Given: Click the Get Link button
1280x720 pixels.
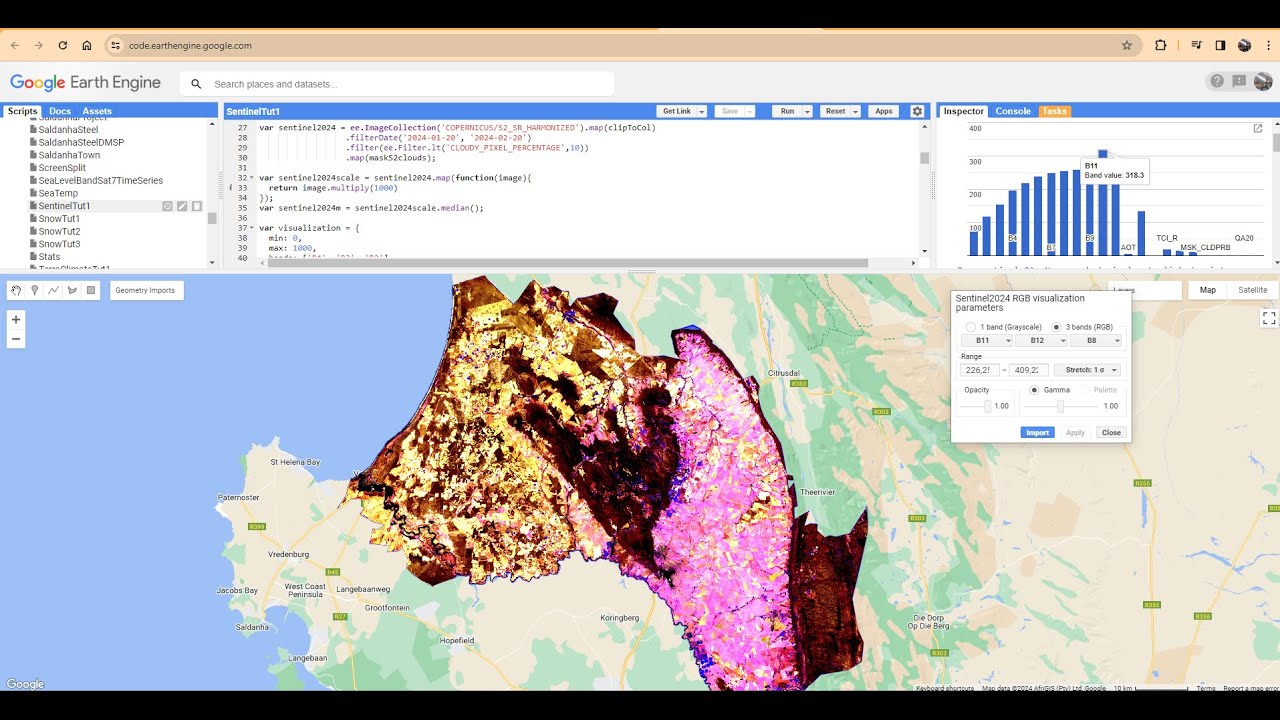Looking at the screenshot, I should point(677,111).
